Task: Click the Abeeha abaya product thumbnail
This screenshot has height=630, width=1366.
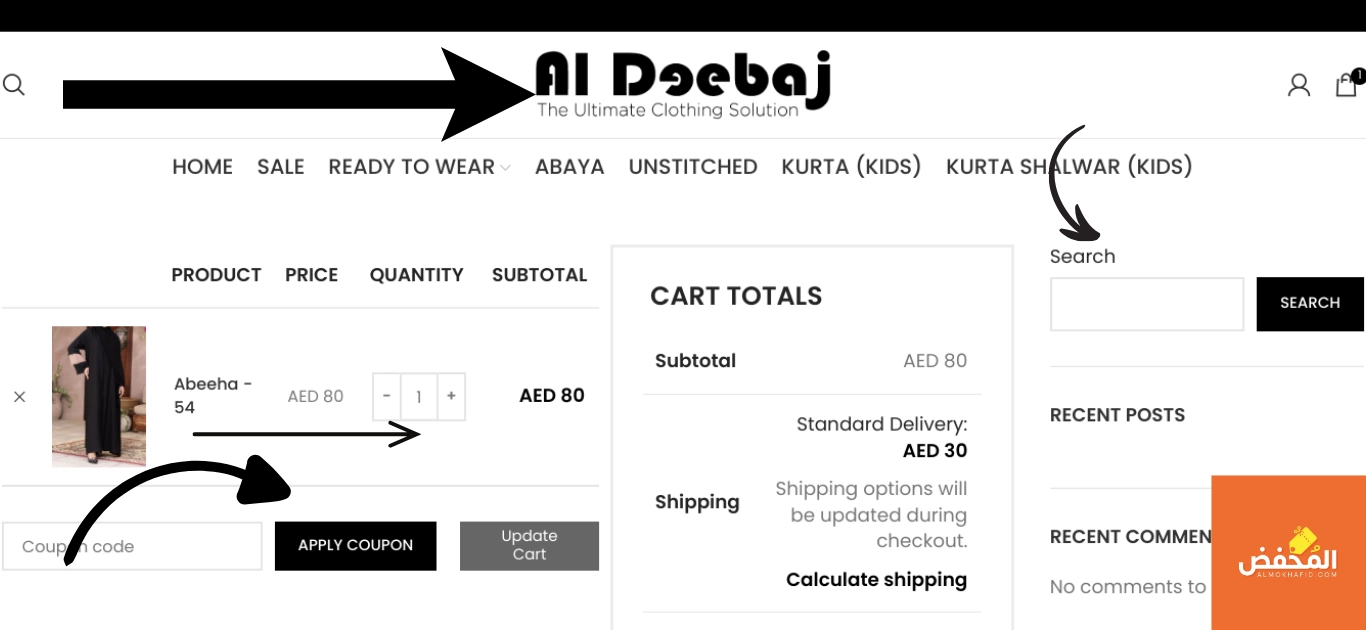Action: coord(99,396)
